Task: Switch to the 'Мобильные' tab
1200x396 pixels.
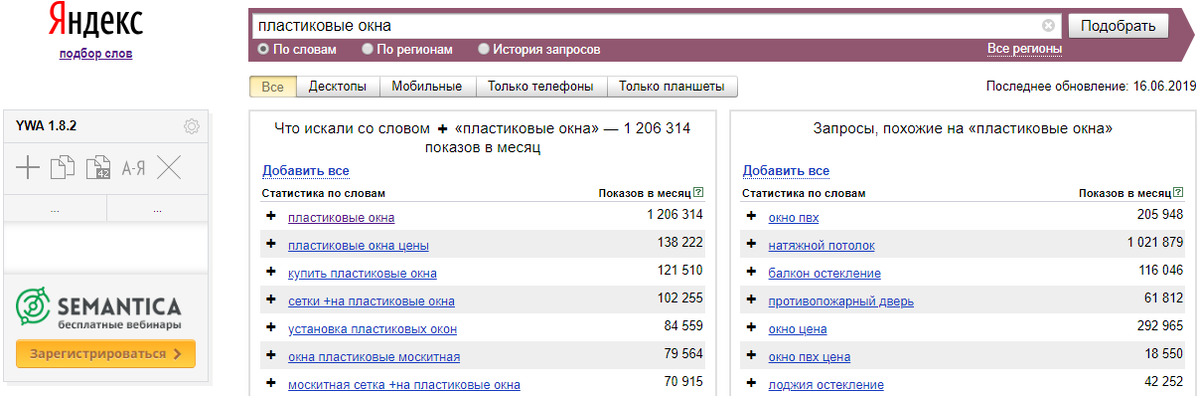Action: pos(427,86)
